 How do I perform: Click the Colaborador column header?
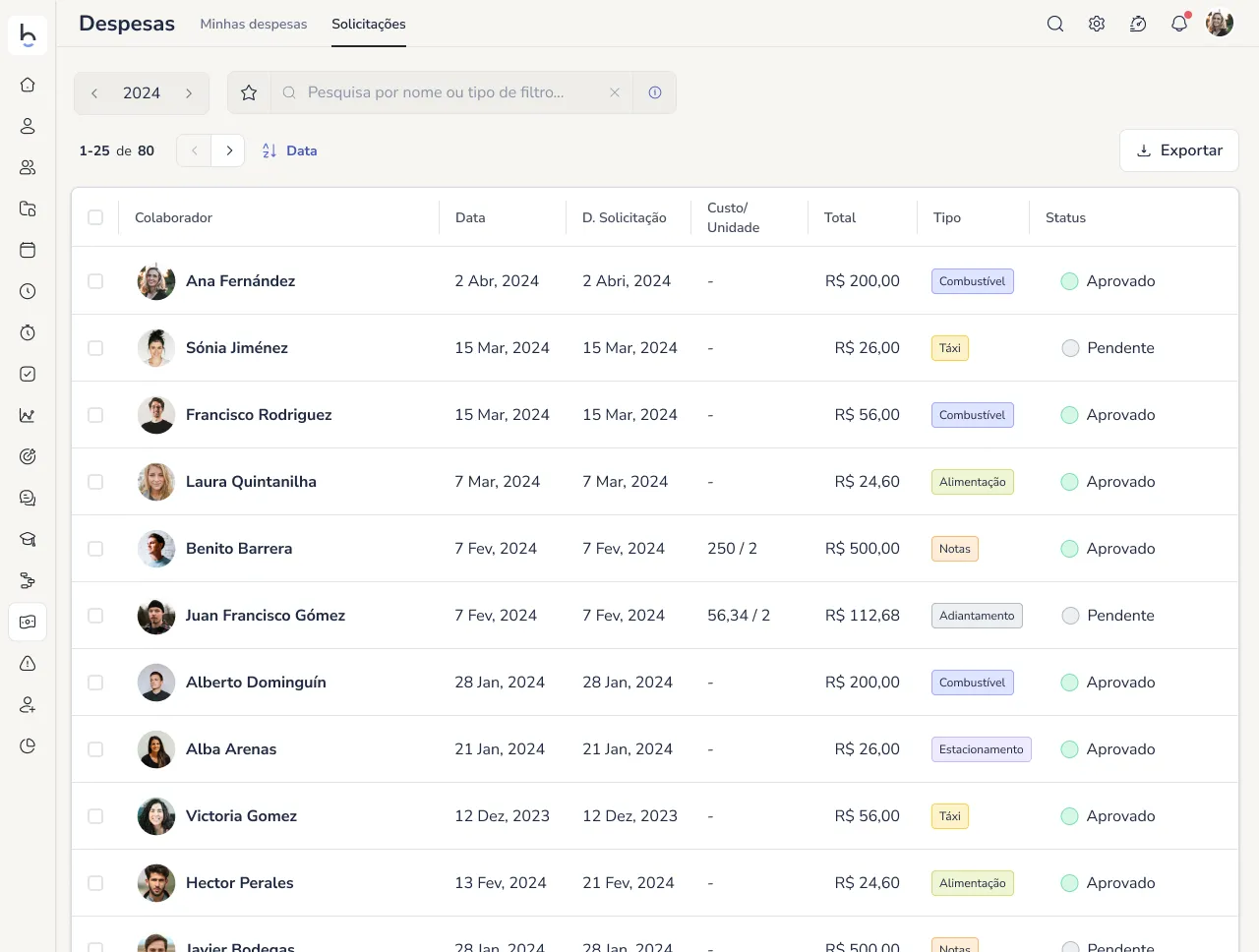pos(173,217)
